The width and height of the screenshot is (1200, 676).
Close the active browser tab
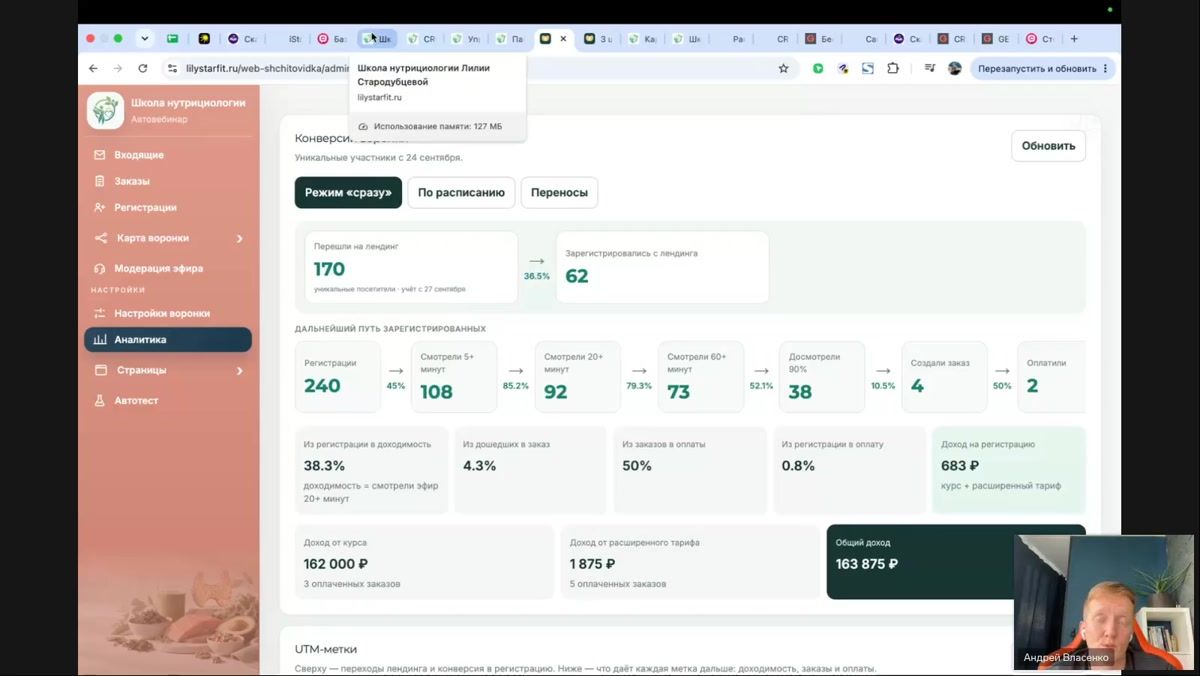point(563,39)
